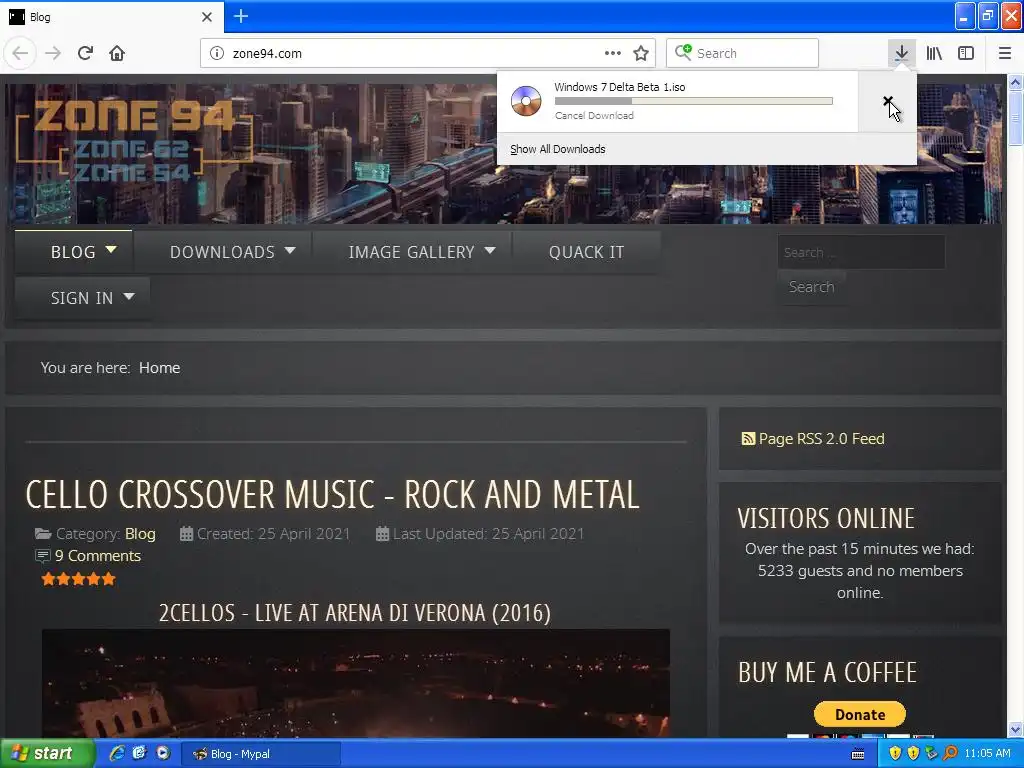Toggle the sidebar view
This screenshot has width=1024, height=768.
[x=966, y=53]
